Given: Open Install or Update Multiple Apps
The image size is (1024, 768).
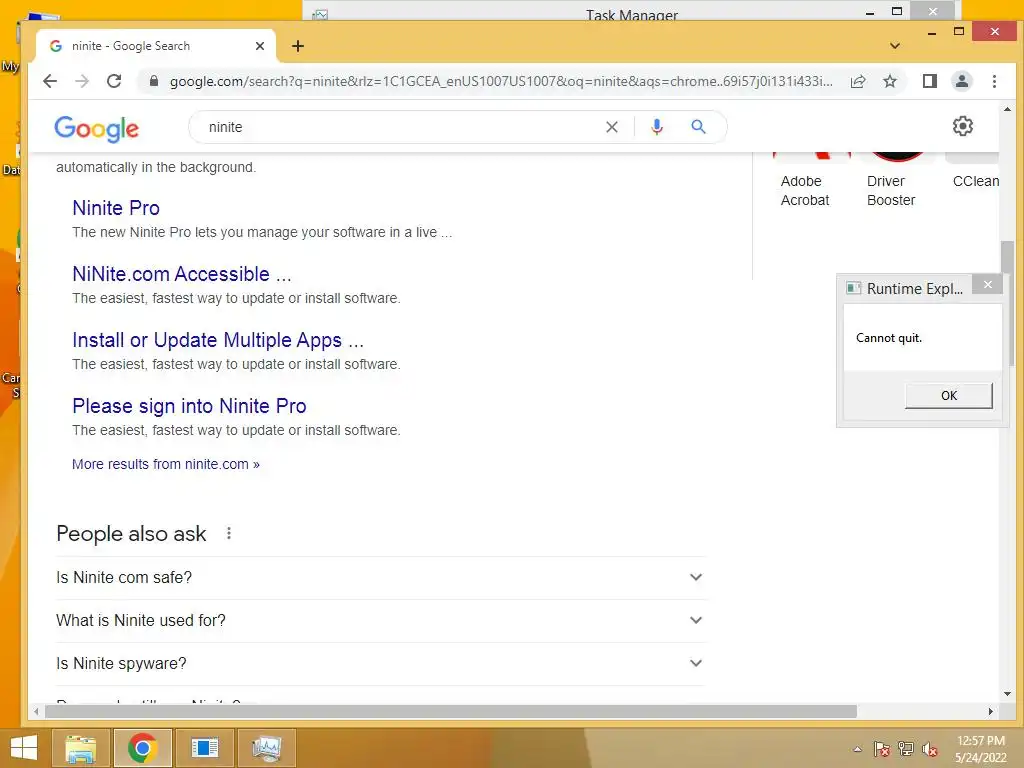Looking at the screenshot, I should pos(217,340).
